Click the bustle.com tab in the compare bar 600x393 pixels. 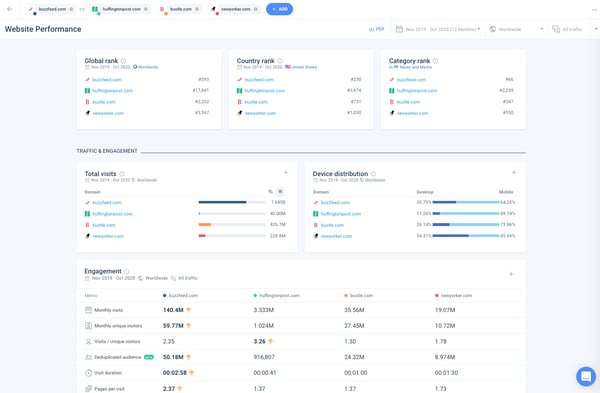pyautogui.click(x=179, y=9)
